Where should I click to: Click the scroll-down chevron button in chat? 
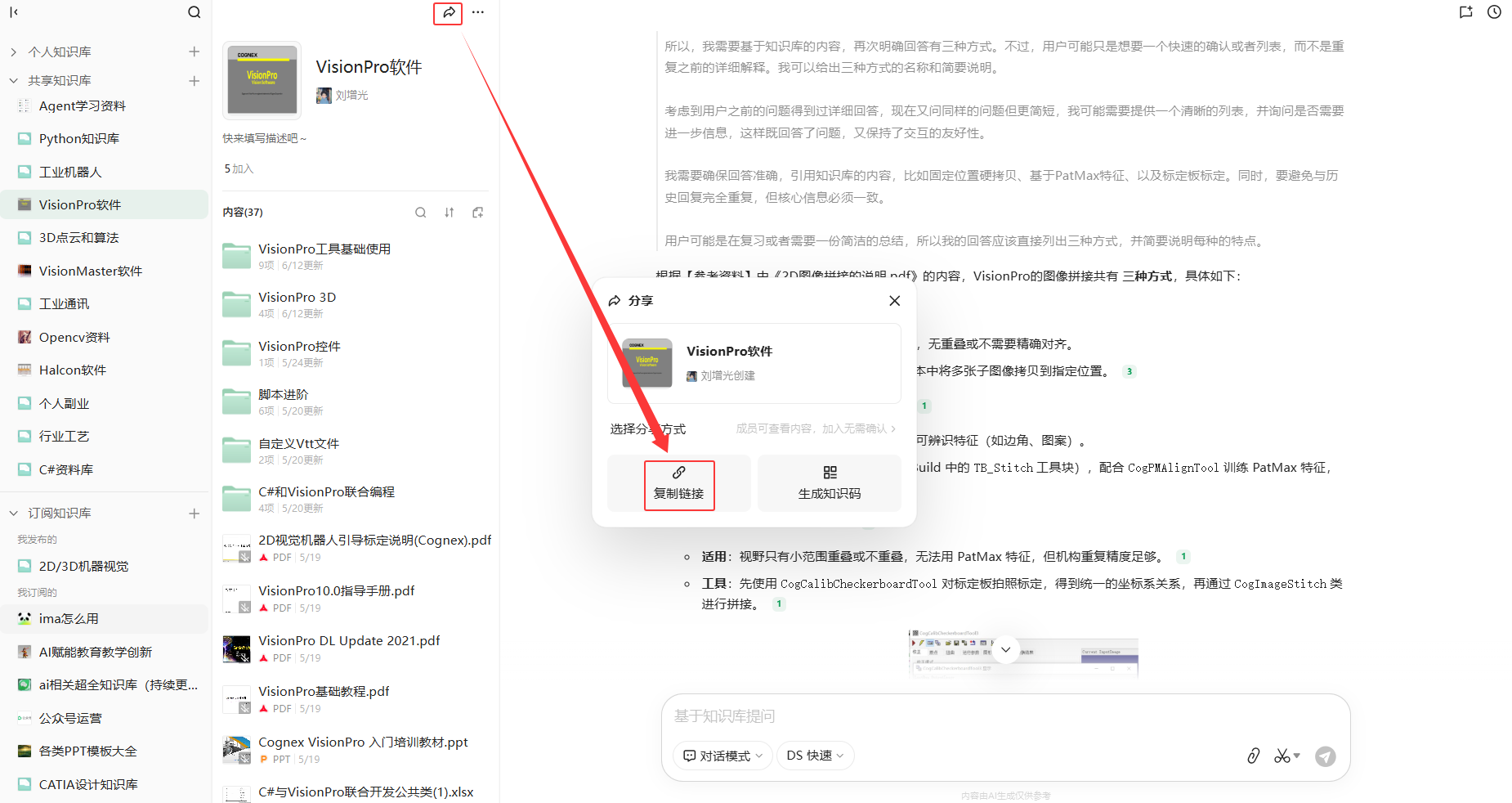[x=1006, y=650]
